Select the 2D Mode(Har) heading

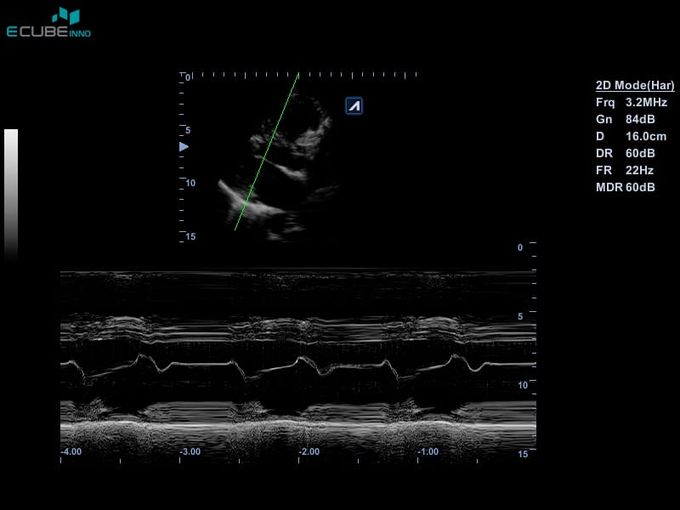(x=634, y=86)
